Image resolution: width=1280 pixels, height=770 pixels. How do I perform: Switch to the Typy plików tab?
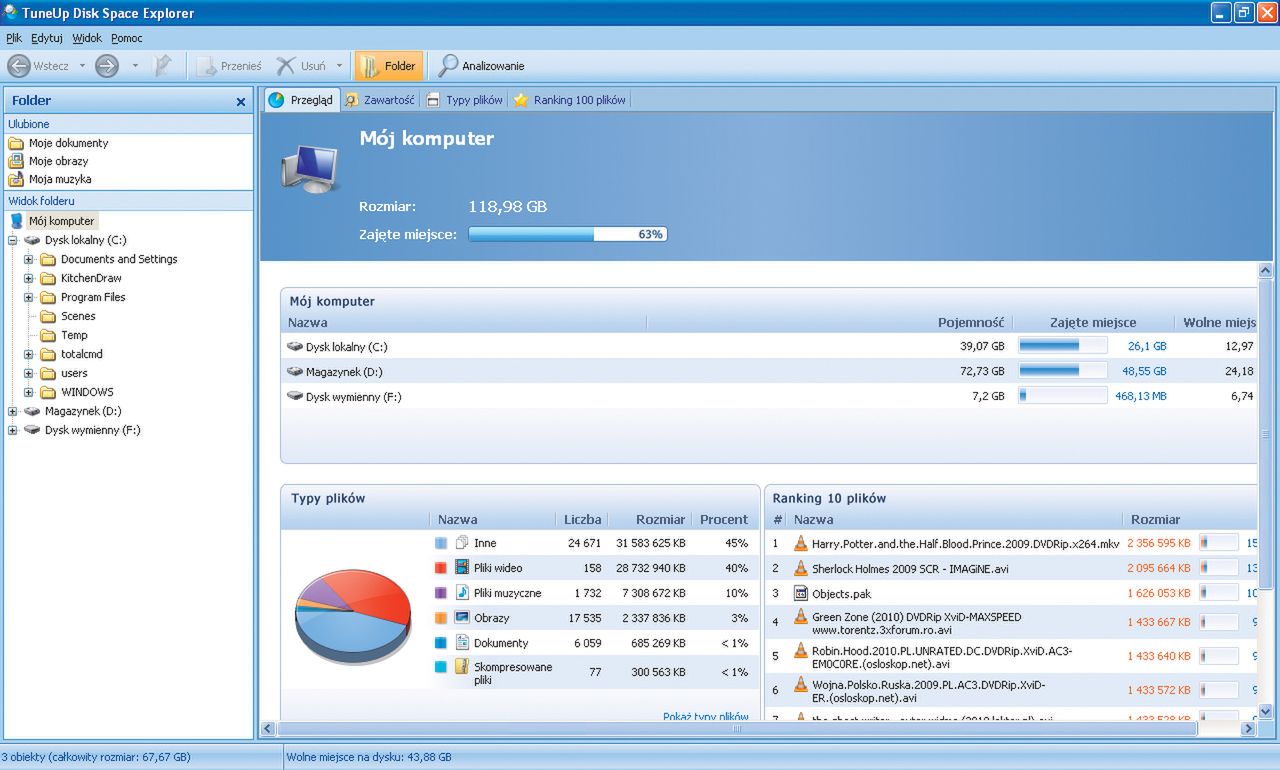coord(465,100)
